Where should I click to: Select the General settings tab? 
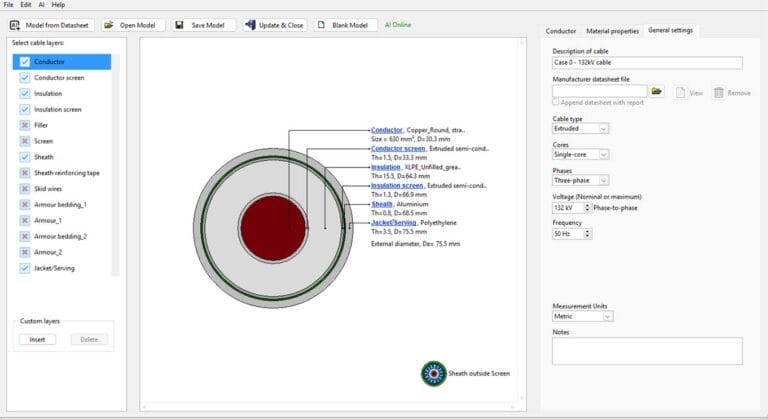click(671, 30)
